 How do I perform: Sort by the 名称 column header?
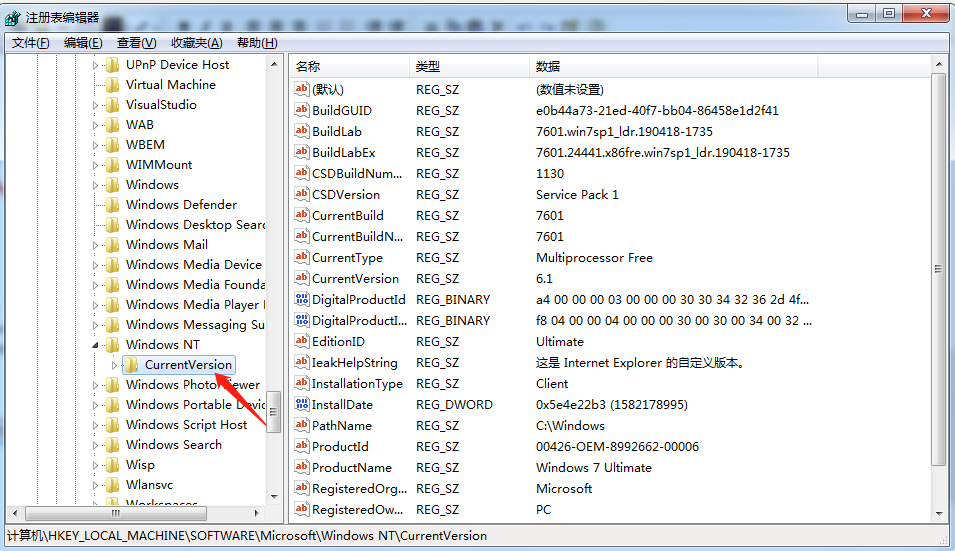[349, 66]
